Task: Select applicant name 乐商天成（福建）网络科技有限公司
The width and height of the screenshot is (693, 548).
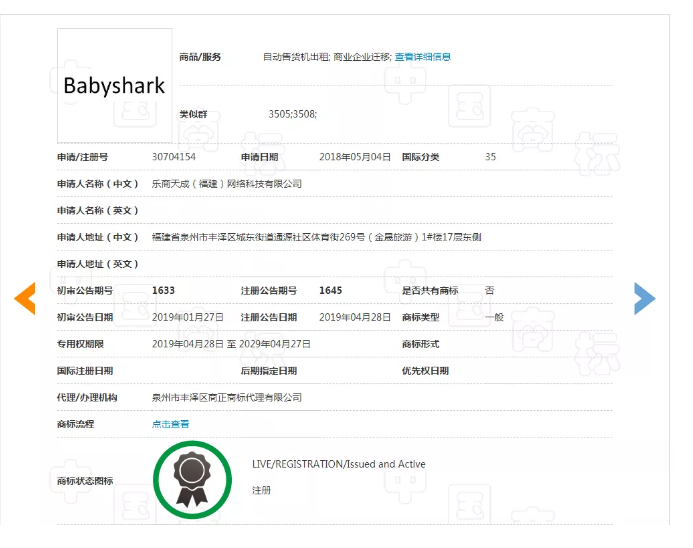Action: 226,184
